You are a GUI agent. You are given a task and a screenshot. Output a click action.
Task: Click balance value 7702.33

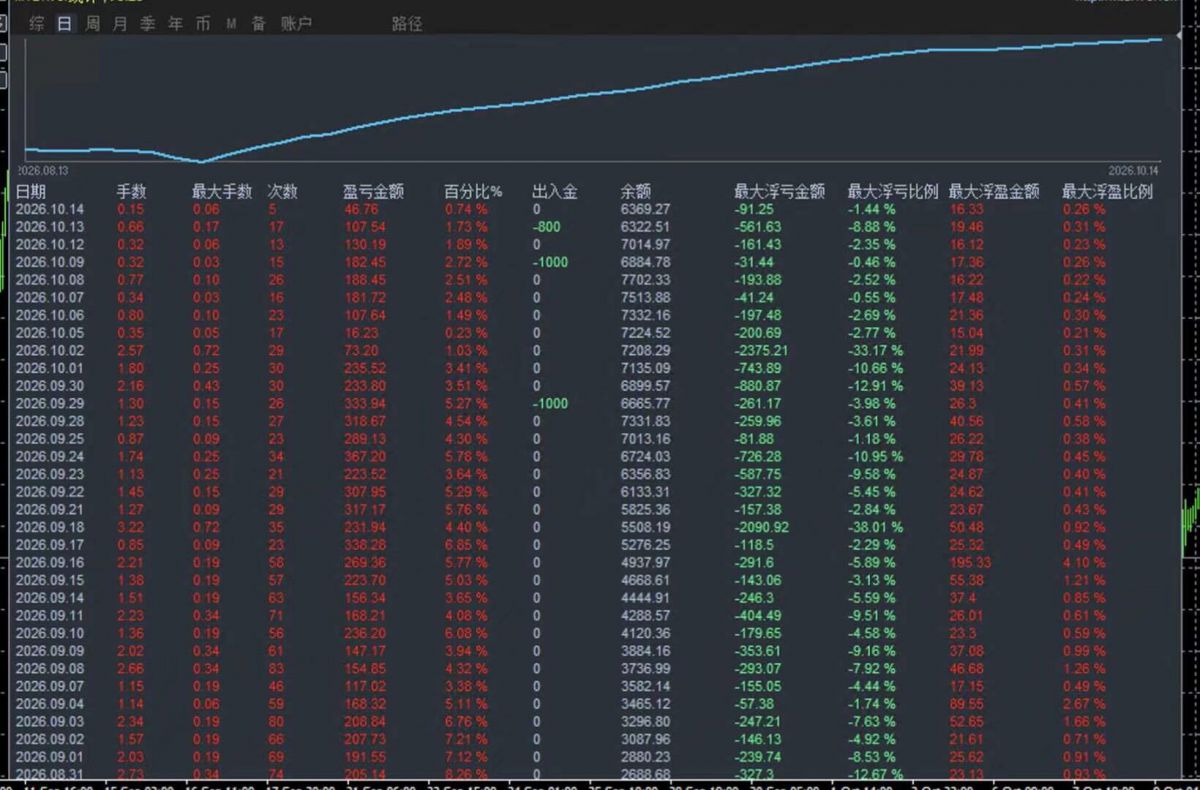645,280
